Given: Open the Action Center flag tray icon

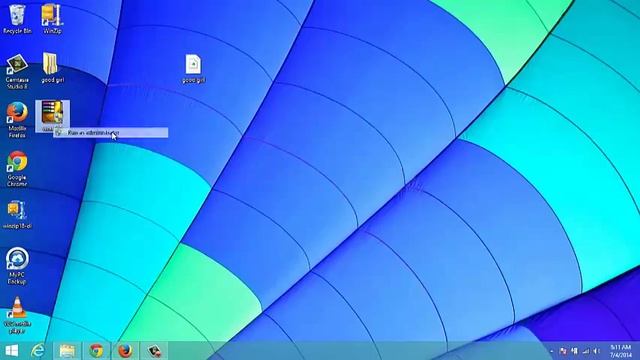Looking at the screenshot, I should pos(563,351).
